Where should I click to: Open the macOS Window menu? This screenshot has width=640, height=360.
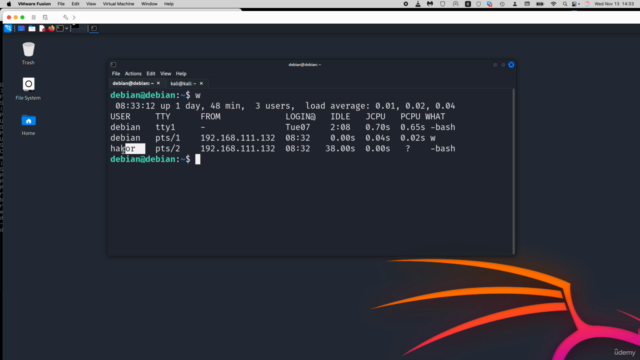click(x=149, y=4)
